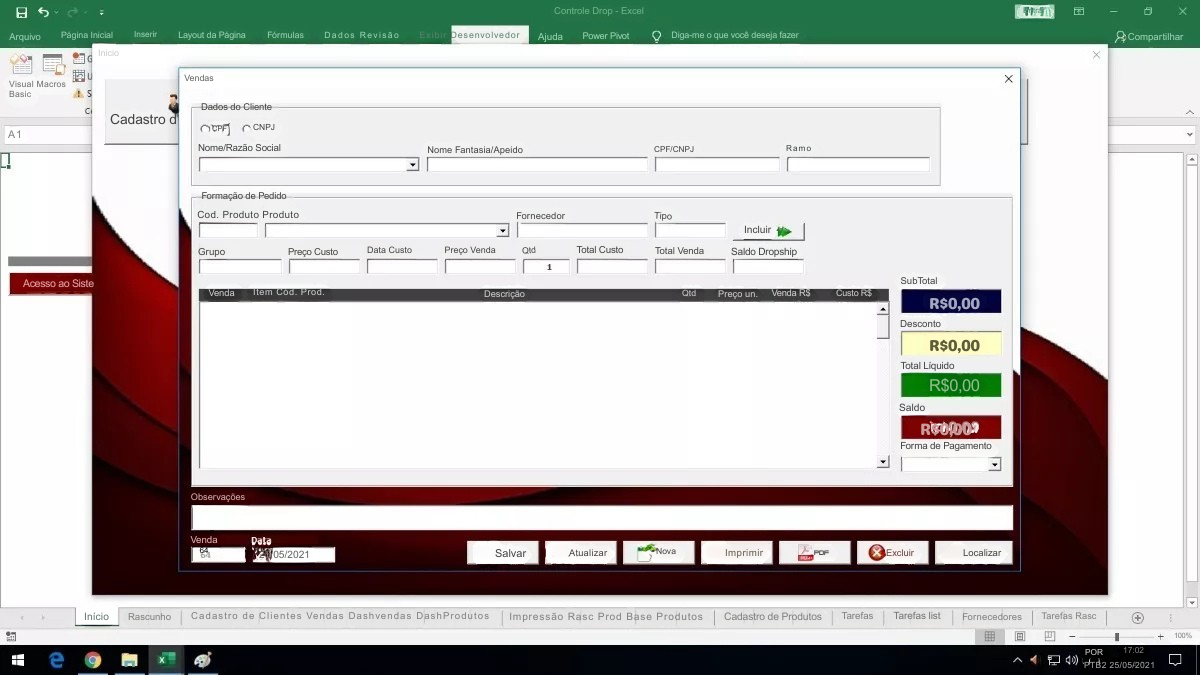Select the CPF radio button
Screen dimensions: 1200x675
coord(206,128)
